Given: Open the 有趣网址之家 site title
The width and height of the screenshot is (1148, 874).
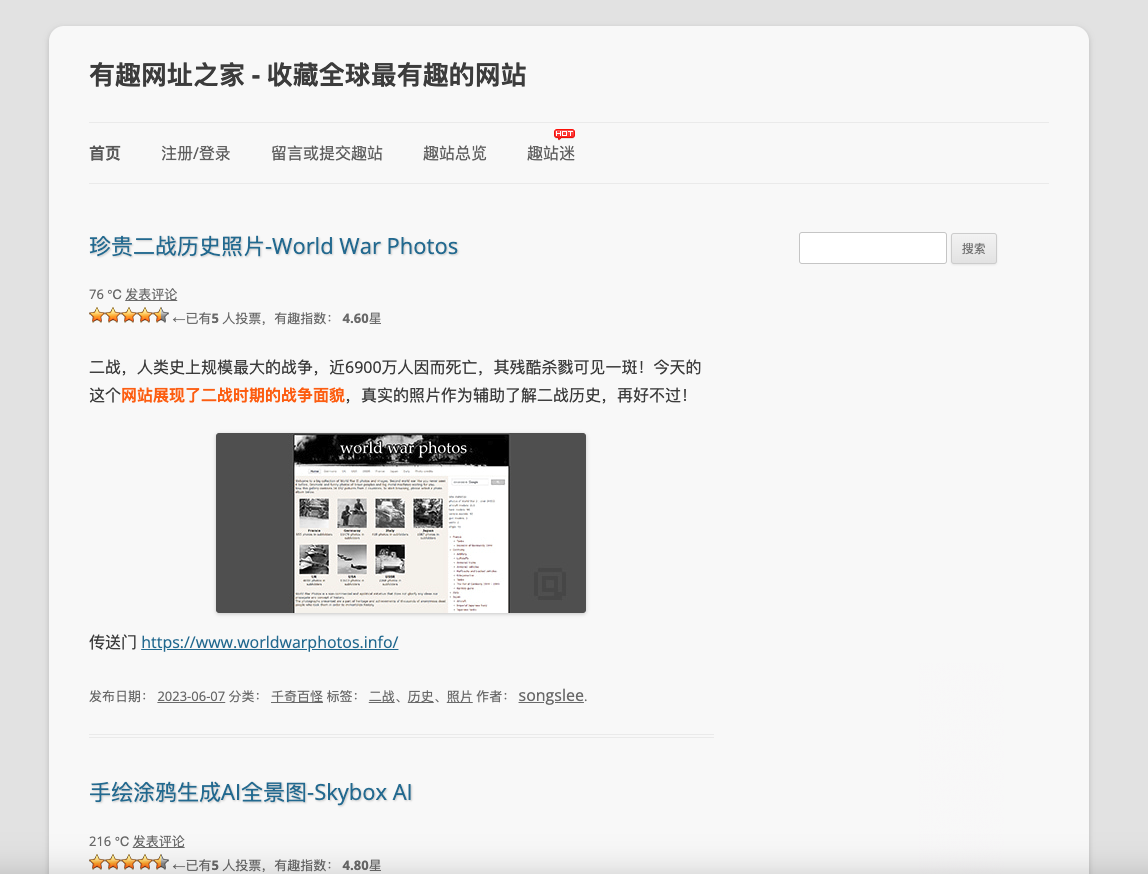Looking at the screenshot, I should tap(308, 75).
